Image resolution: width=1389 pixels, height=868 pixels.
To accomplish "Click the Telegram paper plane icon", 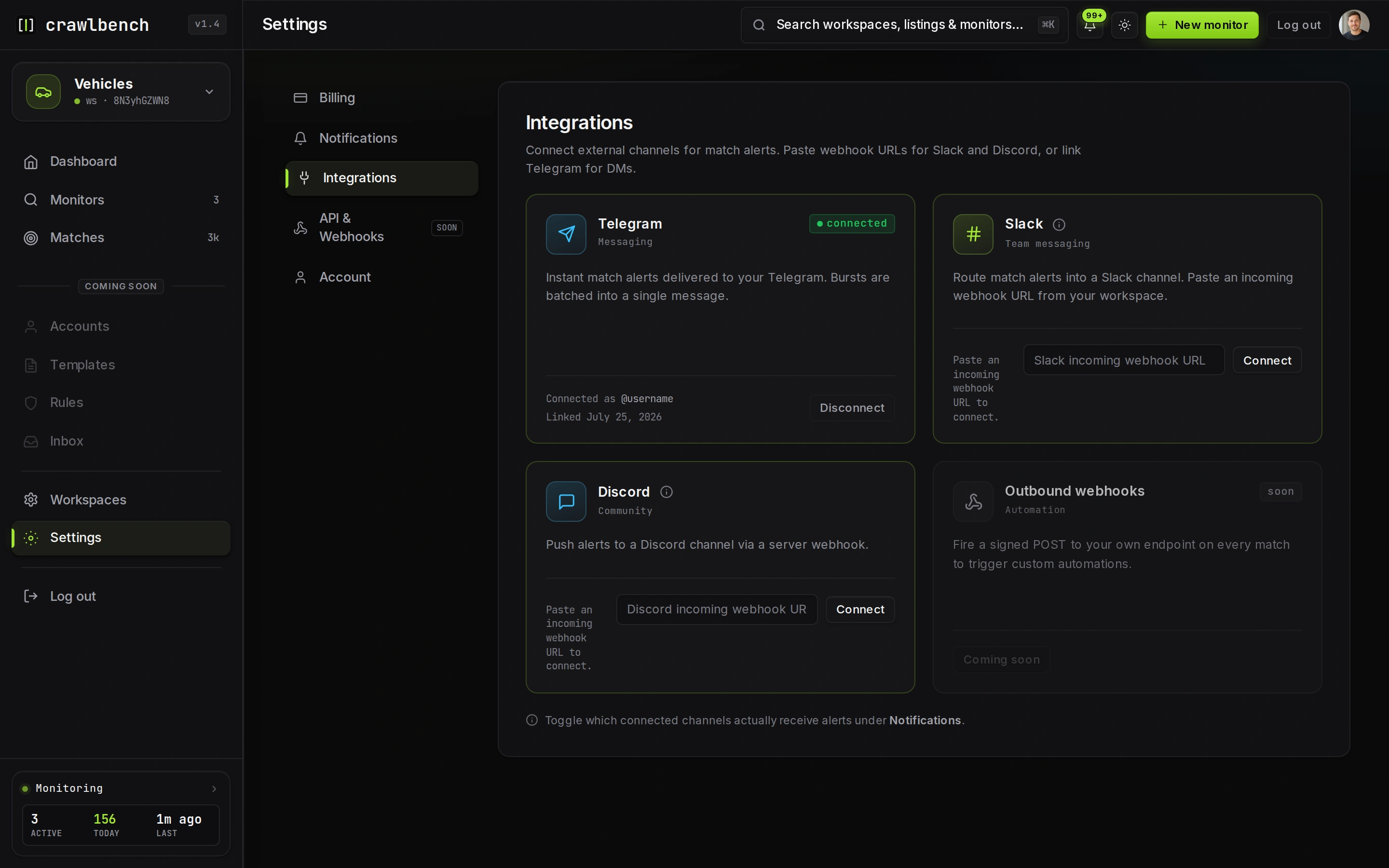I will click(566, 234).
